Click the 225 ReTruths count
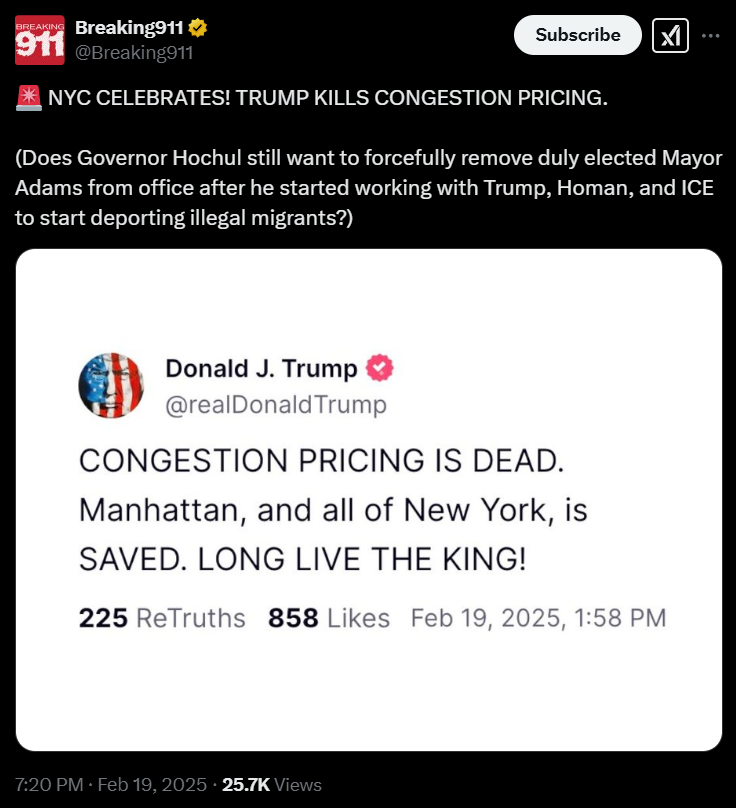736x808 pixels. 162,618
